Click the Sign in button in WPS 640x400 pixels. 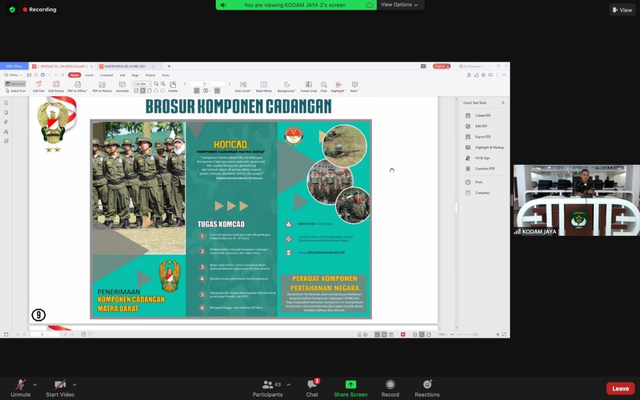pyautogui.click(x=442, y=66)
